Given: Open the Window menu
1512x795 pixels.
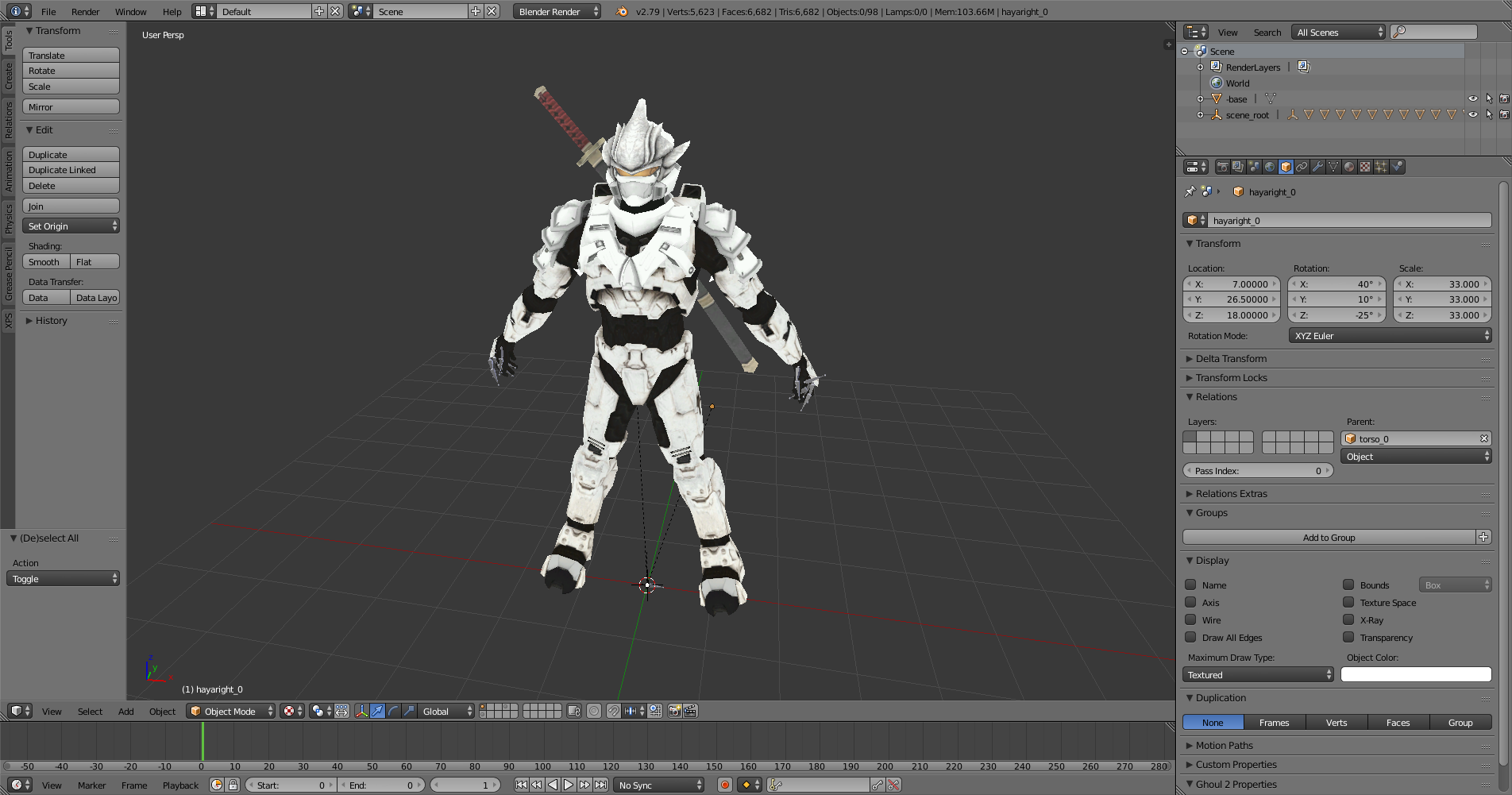Looking at the screenshot, I should pyautogui.click(x=130, y=12).
